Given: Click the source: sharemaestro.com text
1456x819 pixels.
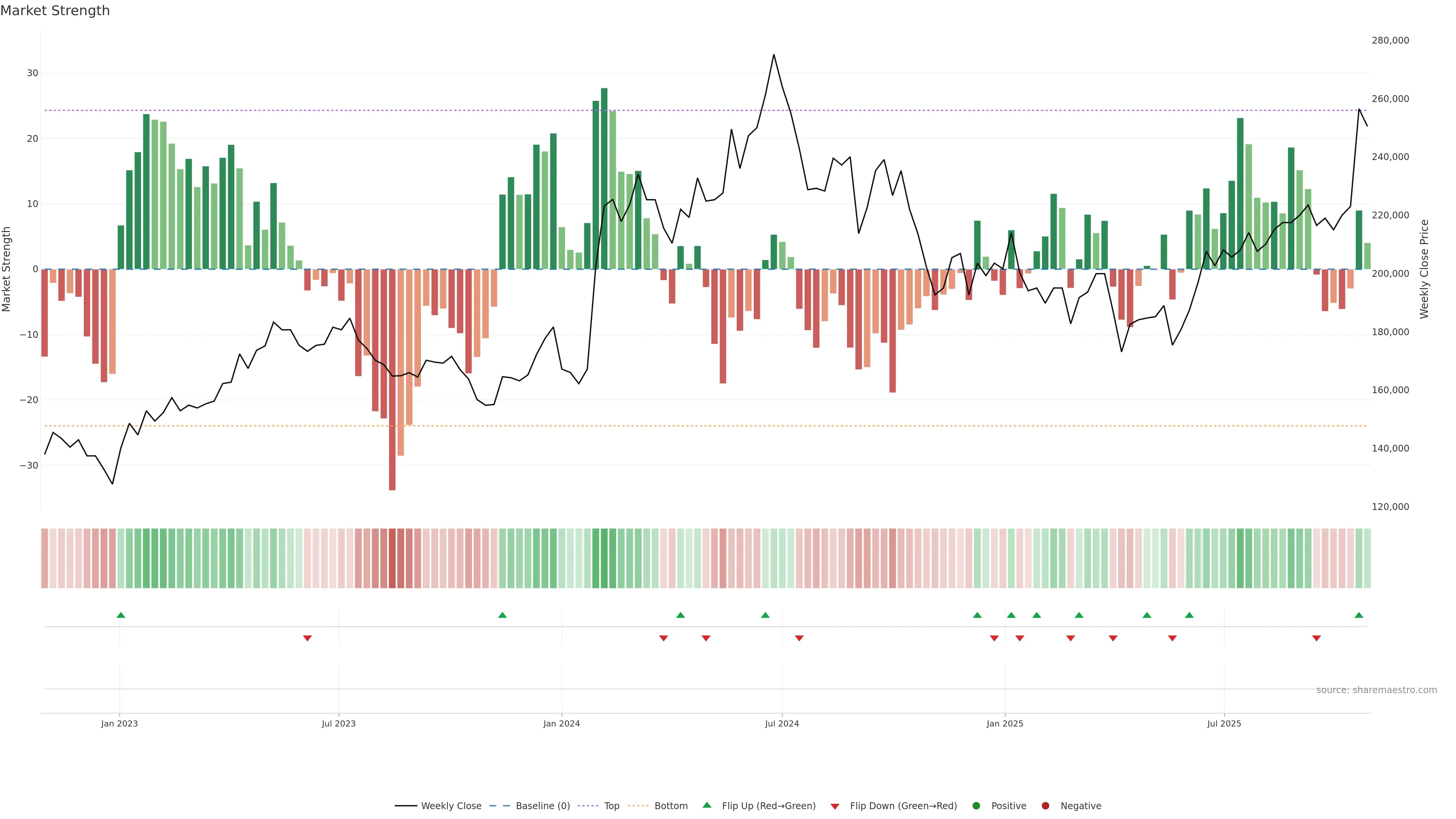Looking at the screenshot, I should [x=1376, y=690].
